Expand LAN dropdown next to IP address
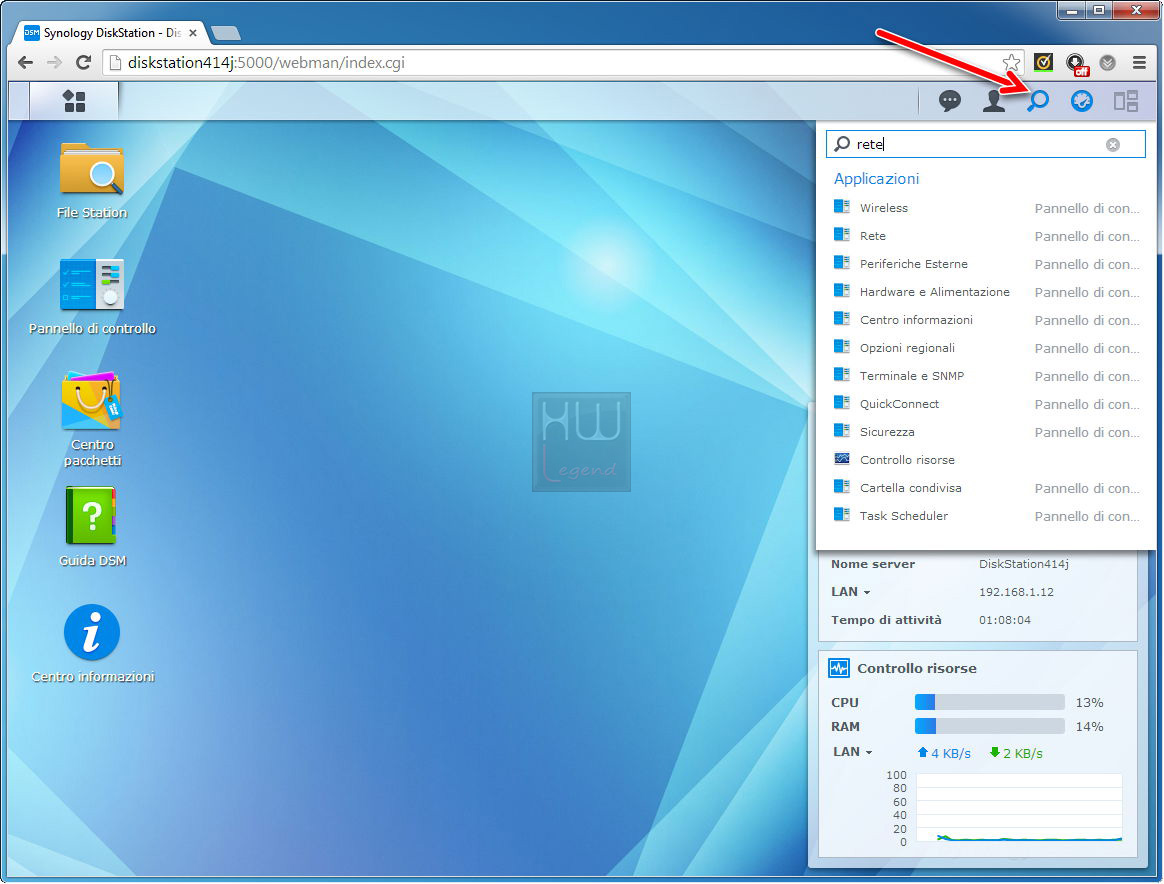 tap(851, 592)
